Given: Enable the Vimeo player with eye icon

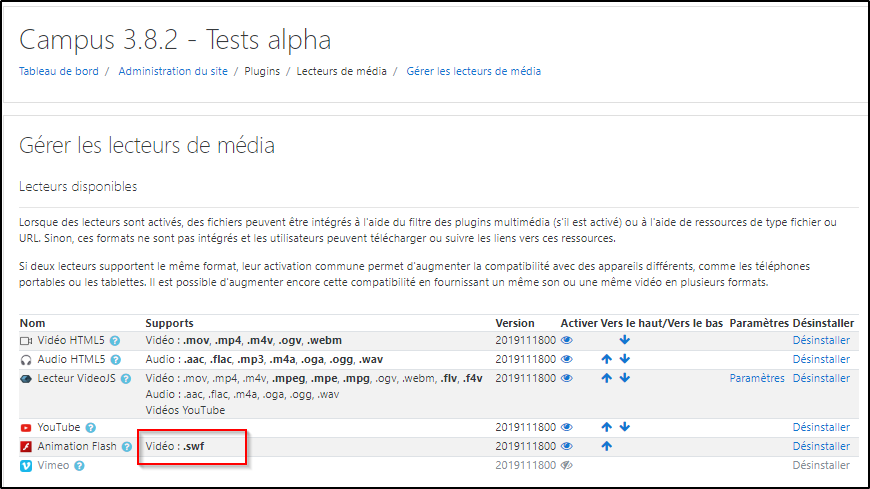Looking at the screenshot, I should 567,465.
